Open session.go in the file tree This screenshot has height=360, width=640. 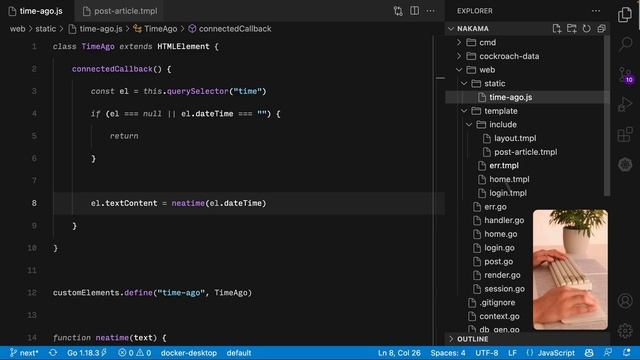[504, 289]
